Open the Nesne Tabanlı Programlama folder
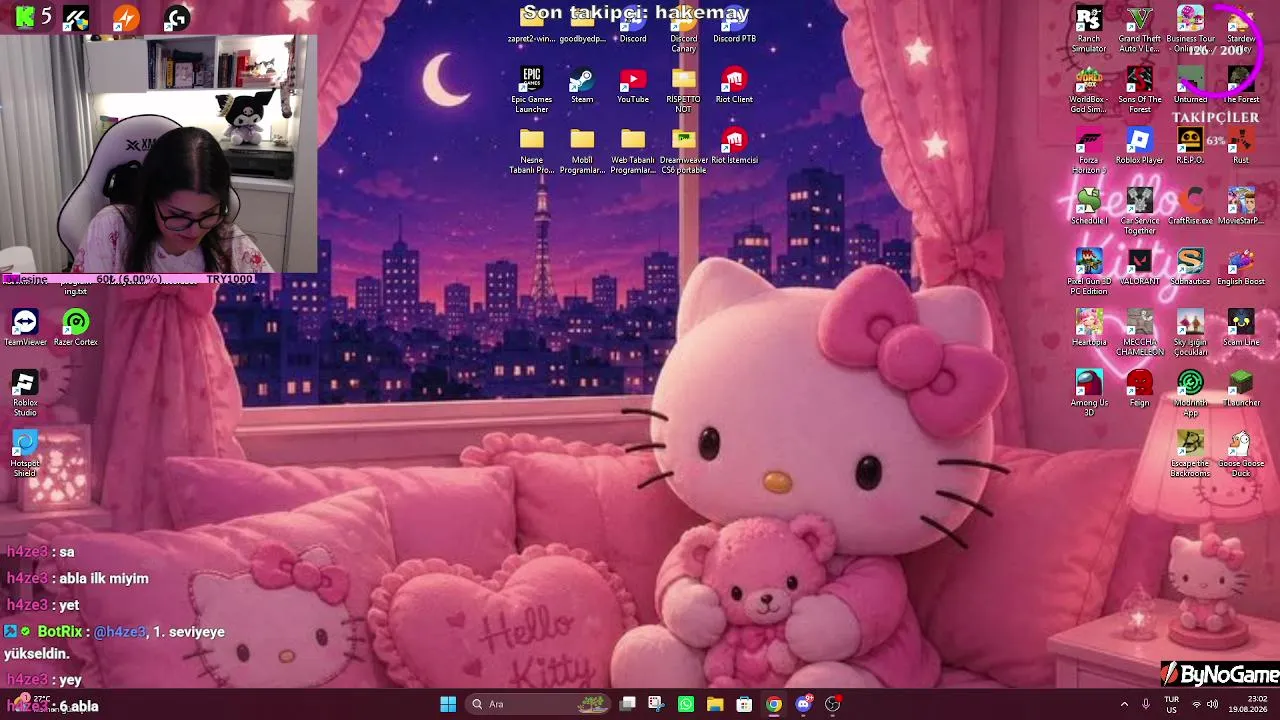This screenshot has width=1280, height=720. (531, 151)
